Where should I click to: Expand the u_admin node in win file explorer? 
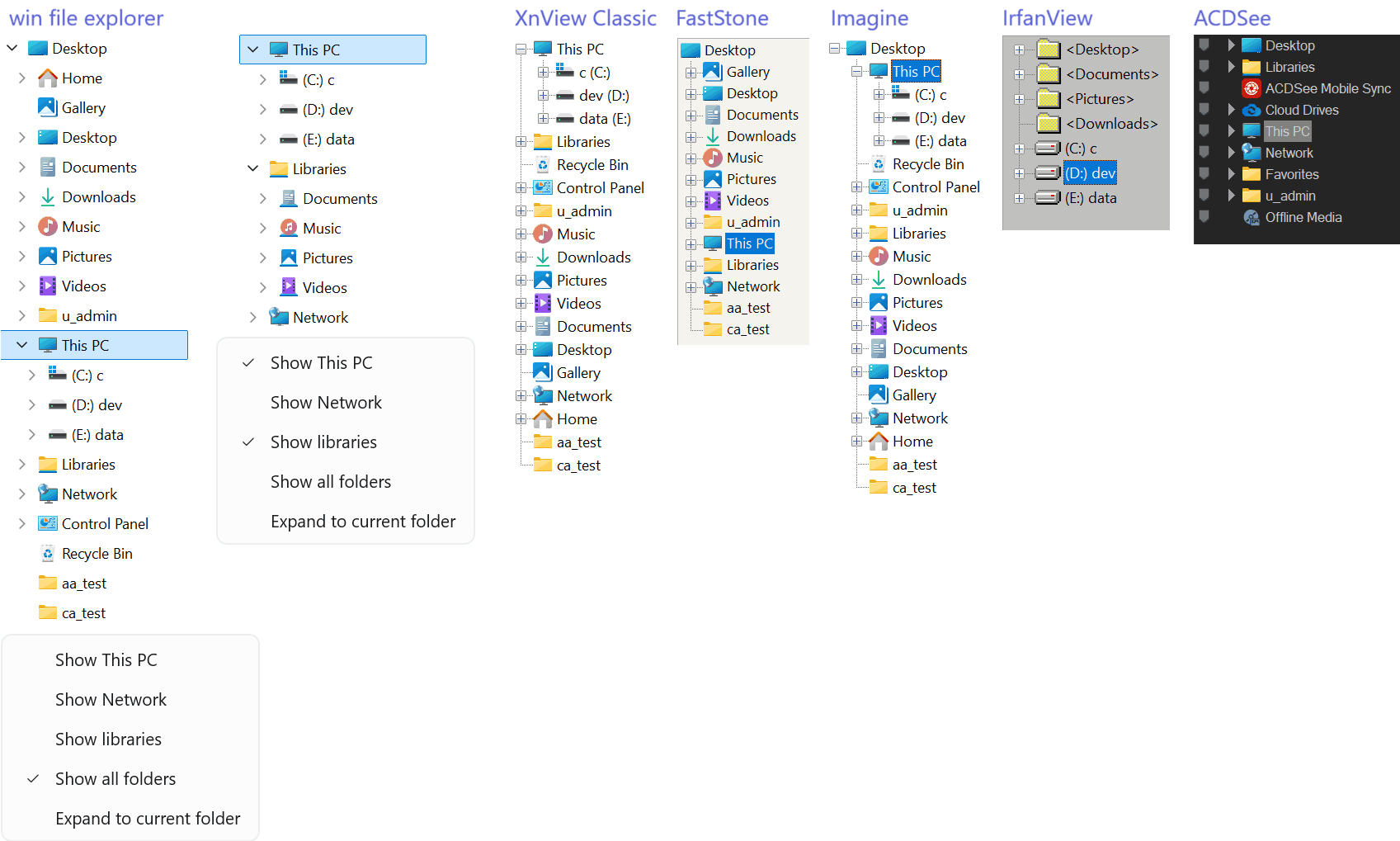[x=22, y=316]
